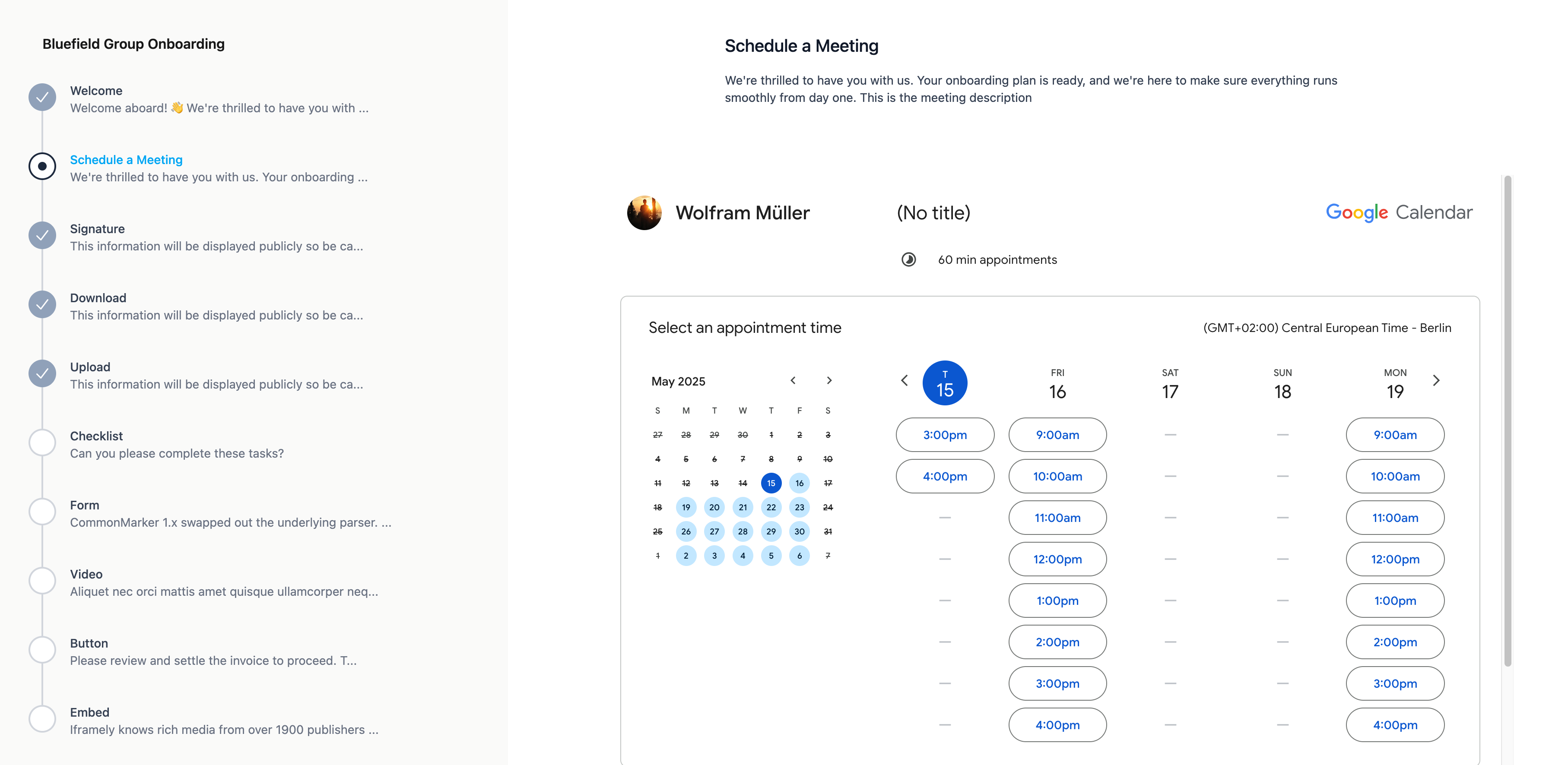The height and width of the screenshot is (765, 1568).
Task: Pick May 22 in the mini calendar
Action: tap(771, 507)
